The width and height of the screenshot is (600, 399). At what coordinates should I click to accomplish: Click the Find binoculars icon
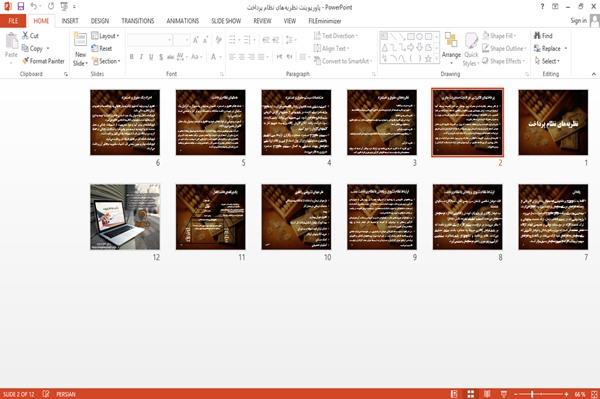[537, 36]
